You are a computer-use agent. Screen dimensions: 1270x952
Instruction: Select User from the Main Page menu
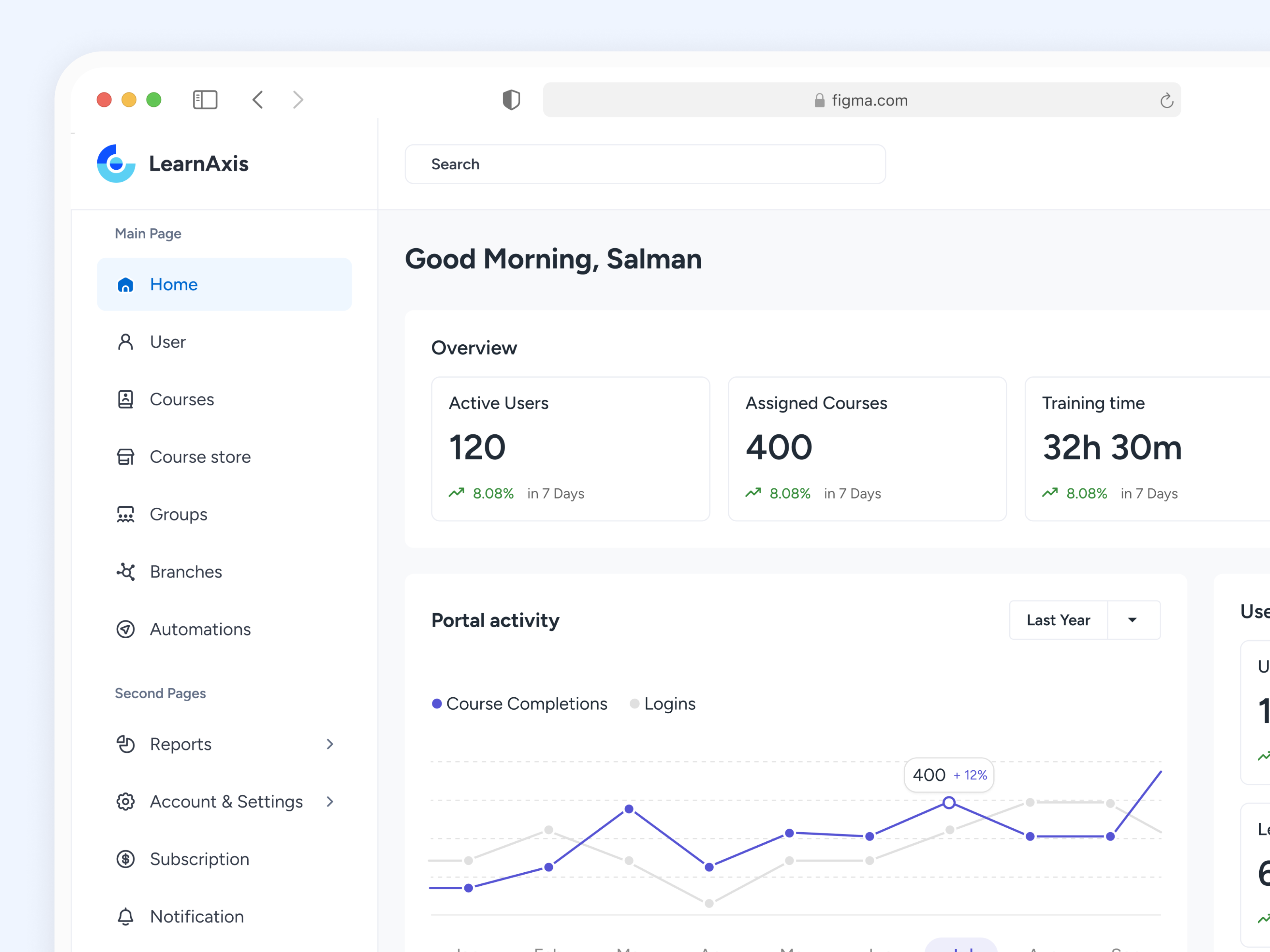167,342
